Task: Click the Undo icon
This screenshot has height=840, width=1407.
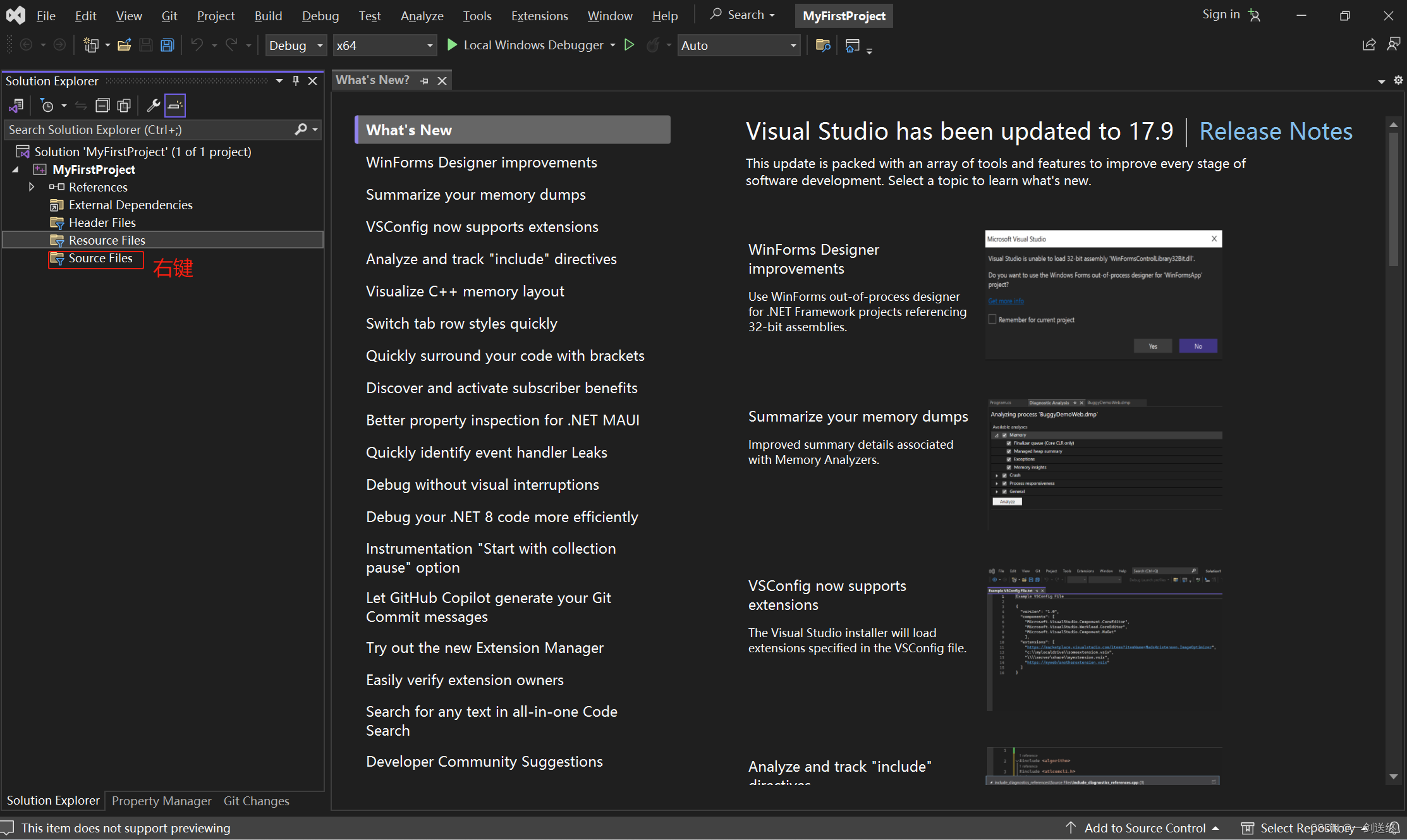Action: tap(198, 45)
